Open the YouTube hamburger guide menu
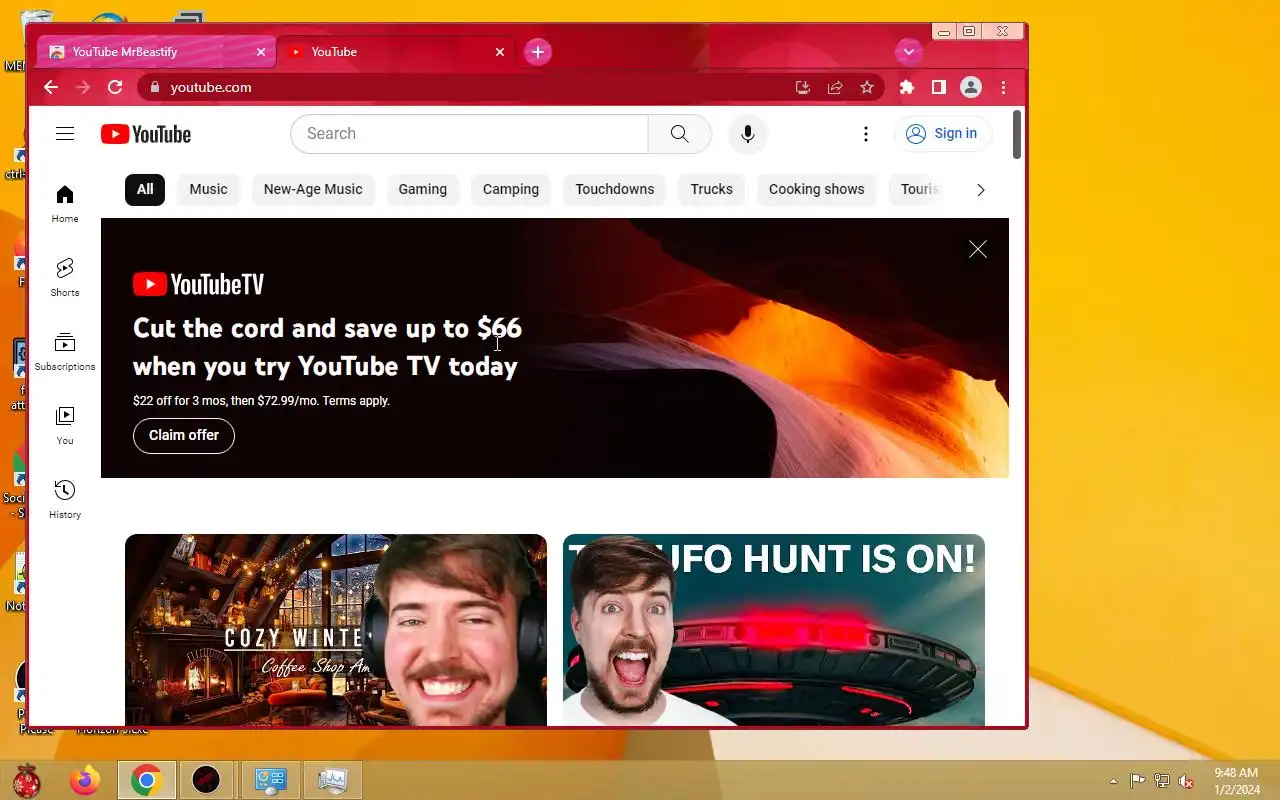The image size is (1280, 800). click(65, 134)
